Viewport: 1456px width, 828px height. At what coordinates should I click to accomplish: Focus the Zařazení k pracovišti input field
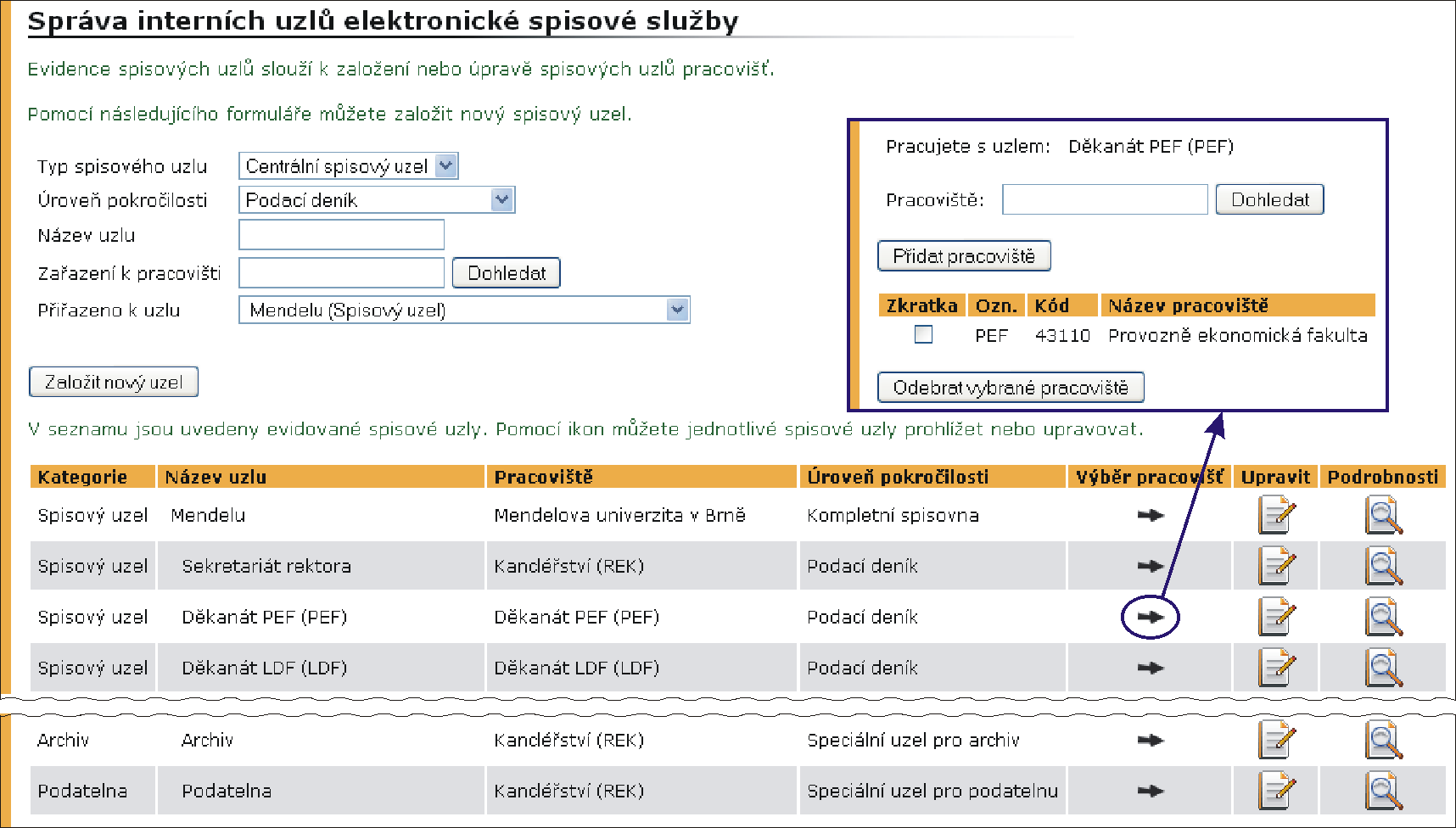(342, 273)
